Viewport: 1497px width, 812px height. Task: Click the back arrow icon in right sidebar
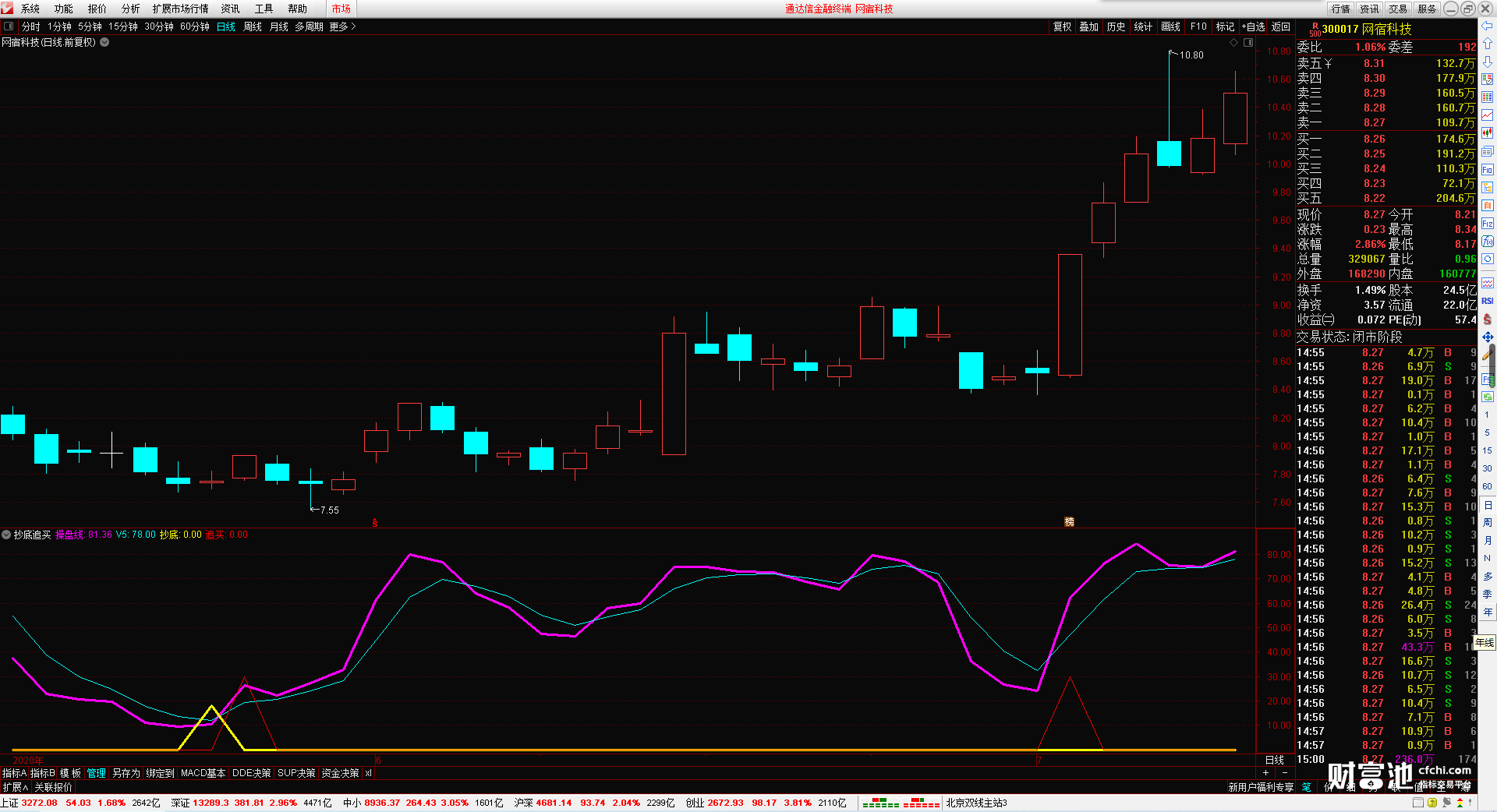tap(1488, 26)
